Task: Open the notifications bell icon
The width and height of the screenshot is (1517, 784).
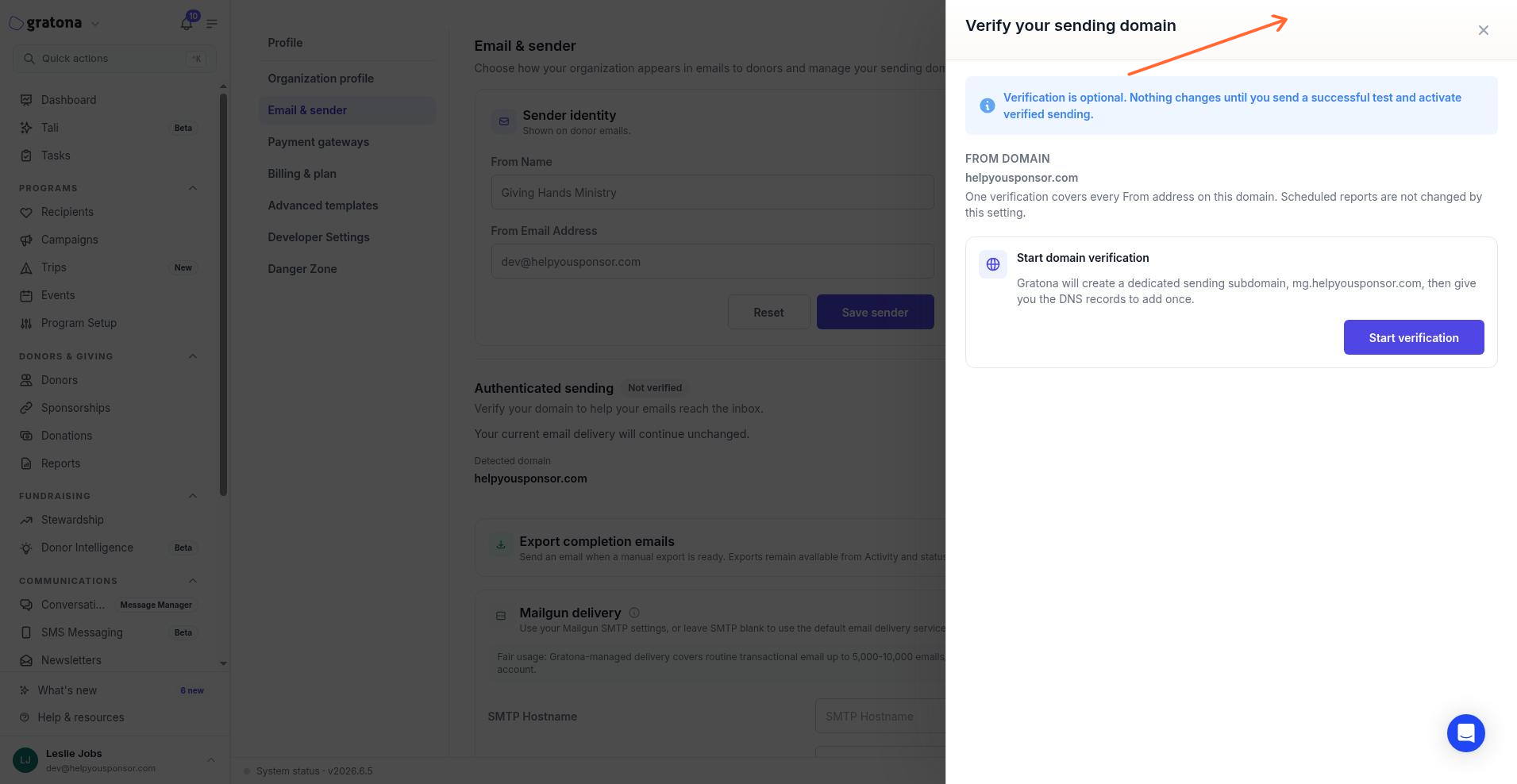Action: coord(187,24)
